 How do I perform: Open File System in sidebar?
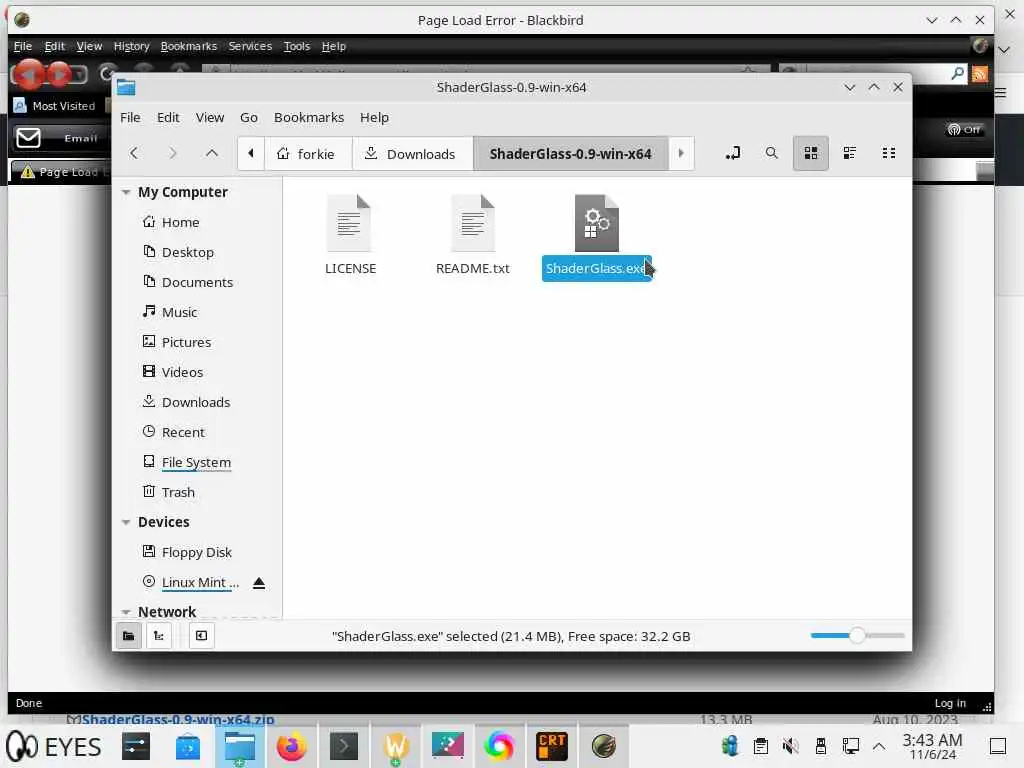196,462
